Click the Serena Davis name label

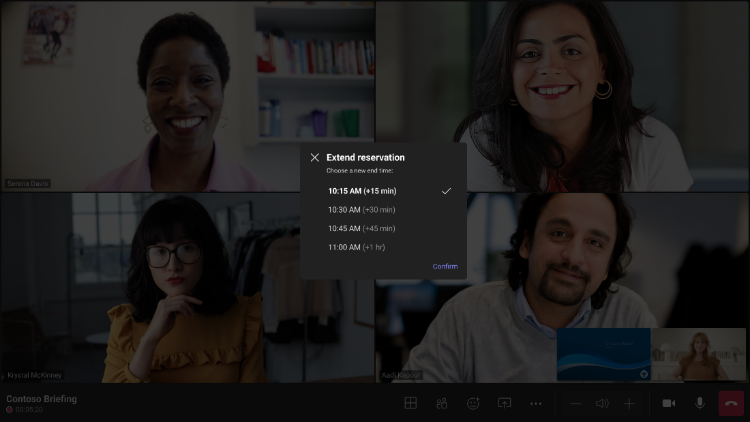tap(28, 184)
